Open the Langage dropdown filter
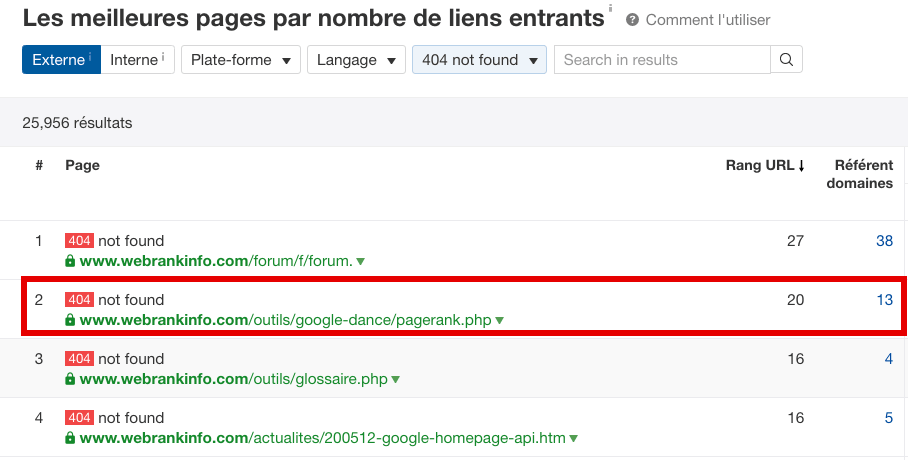The height and width of the screenshot is (460, 908). tap(356, 60)
